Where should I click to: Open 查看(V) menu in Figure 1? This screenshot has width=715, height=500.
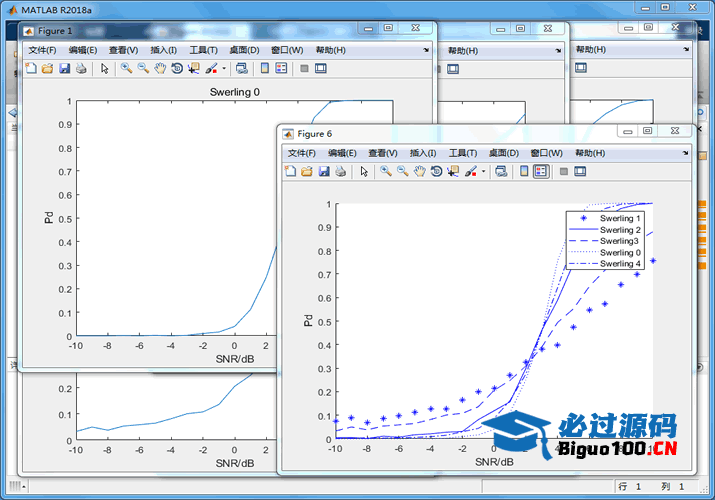click(x=124, y=50)
